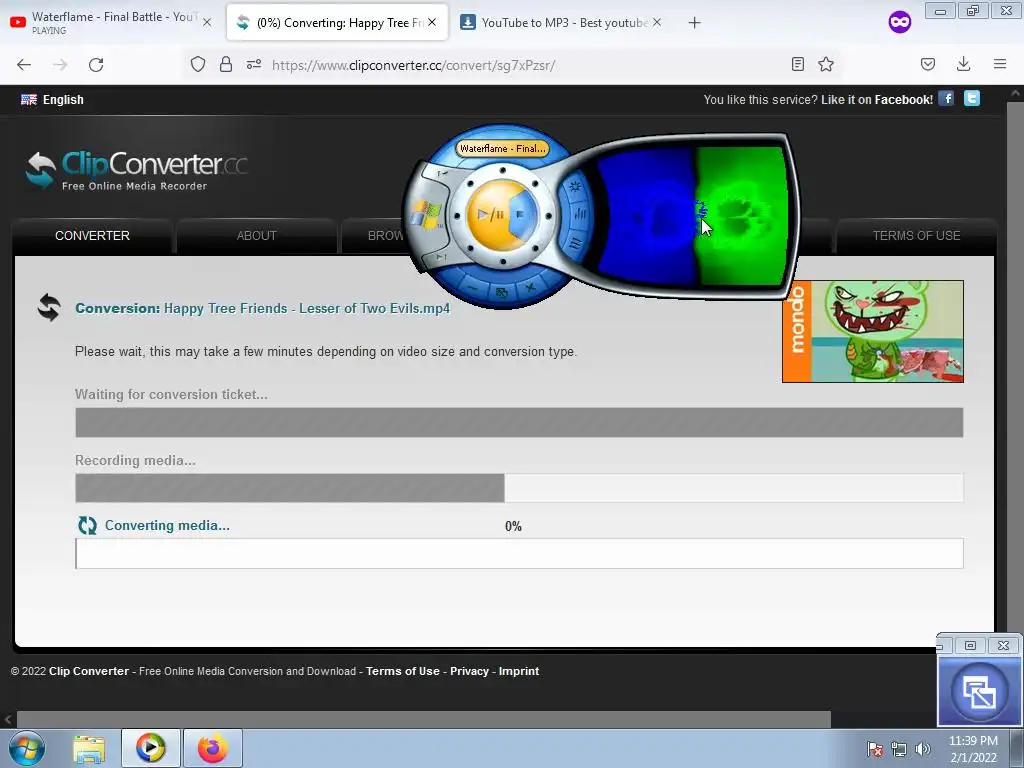
Task: Click the Windows Media Player taskbar icon
Action: click(150, 748)
